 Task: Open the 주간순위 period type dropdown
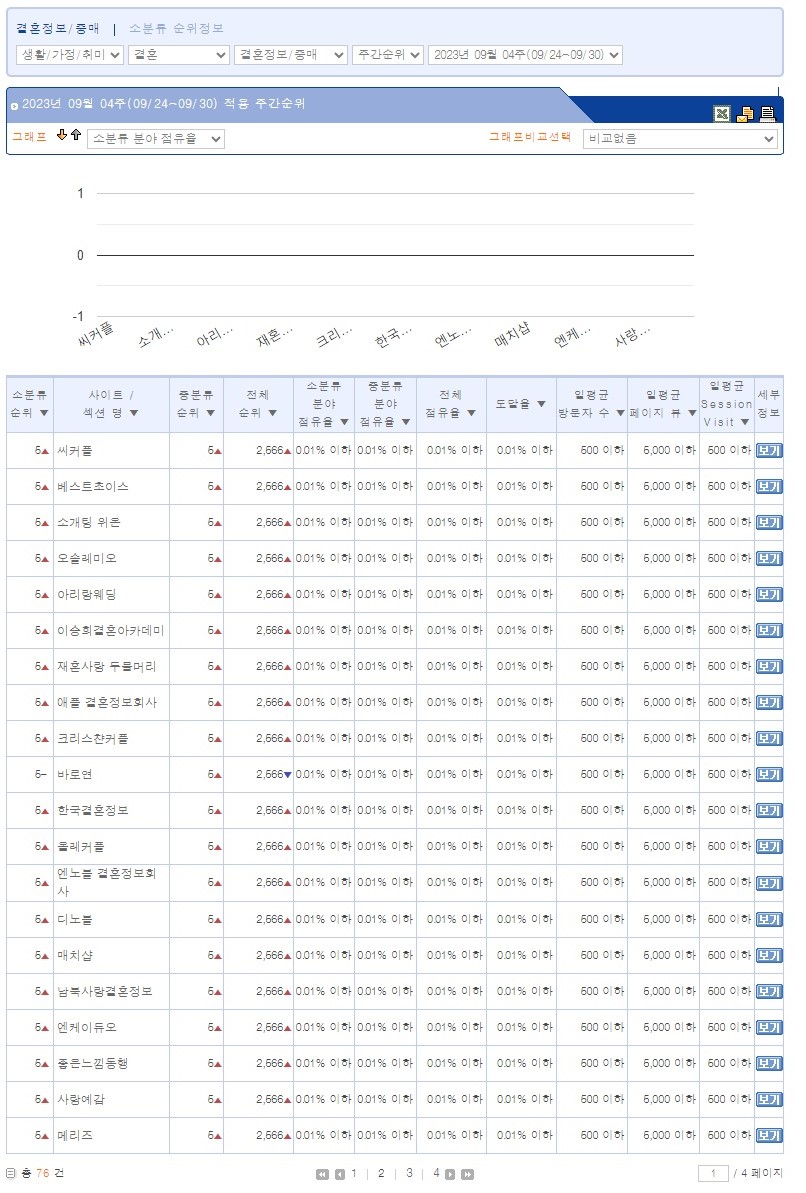coord(387,55)
